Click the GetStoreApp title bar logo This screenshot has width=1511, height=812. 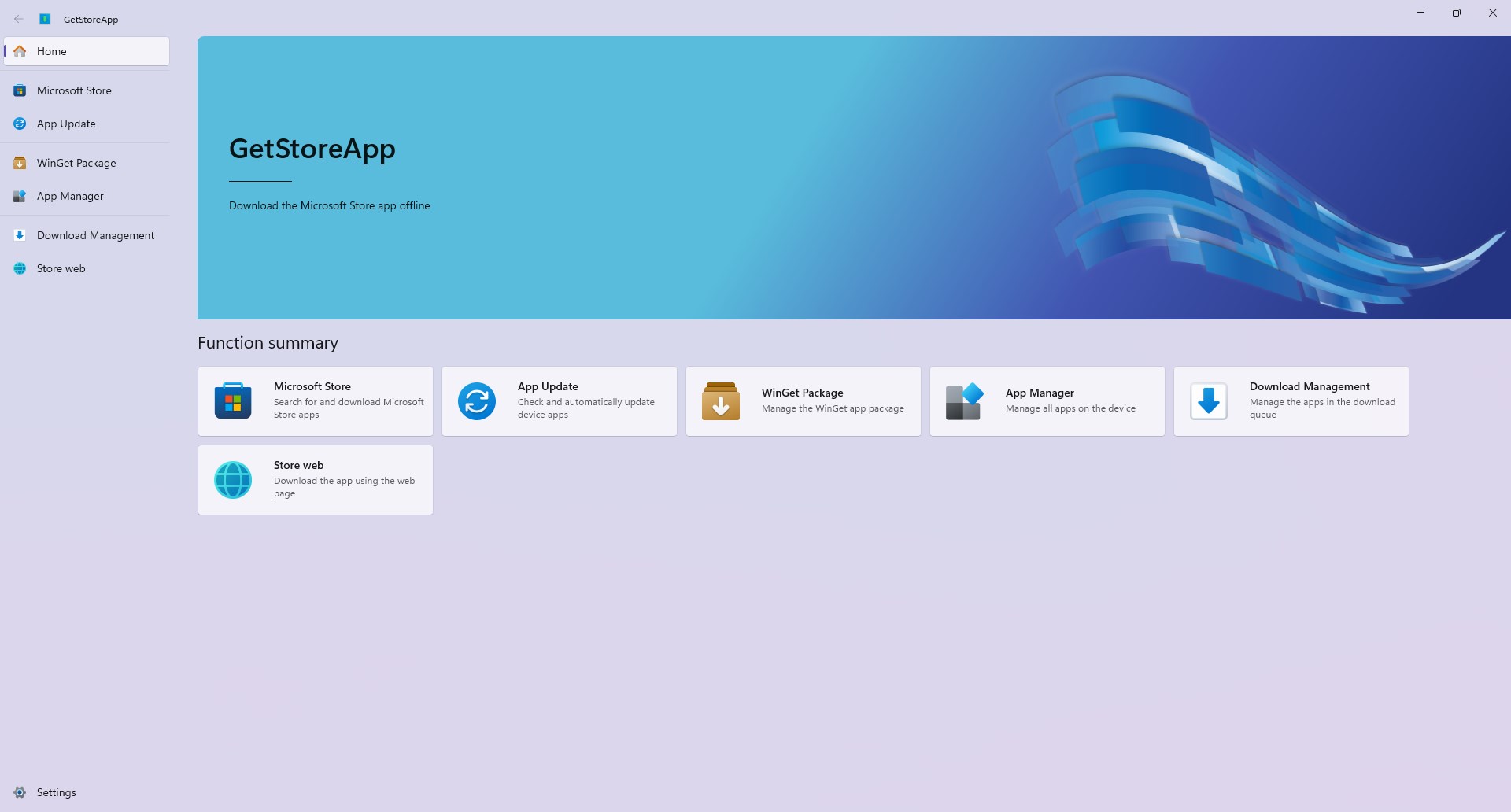[x=45, y=19]
